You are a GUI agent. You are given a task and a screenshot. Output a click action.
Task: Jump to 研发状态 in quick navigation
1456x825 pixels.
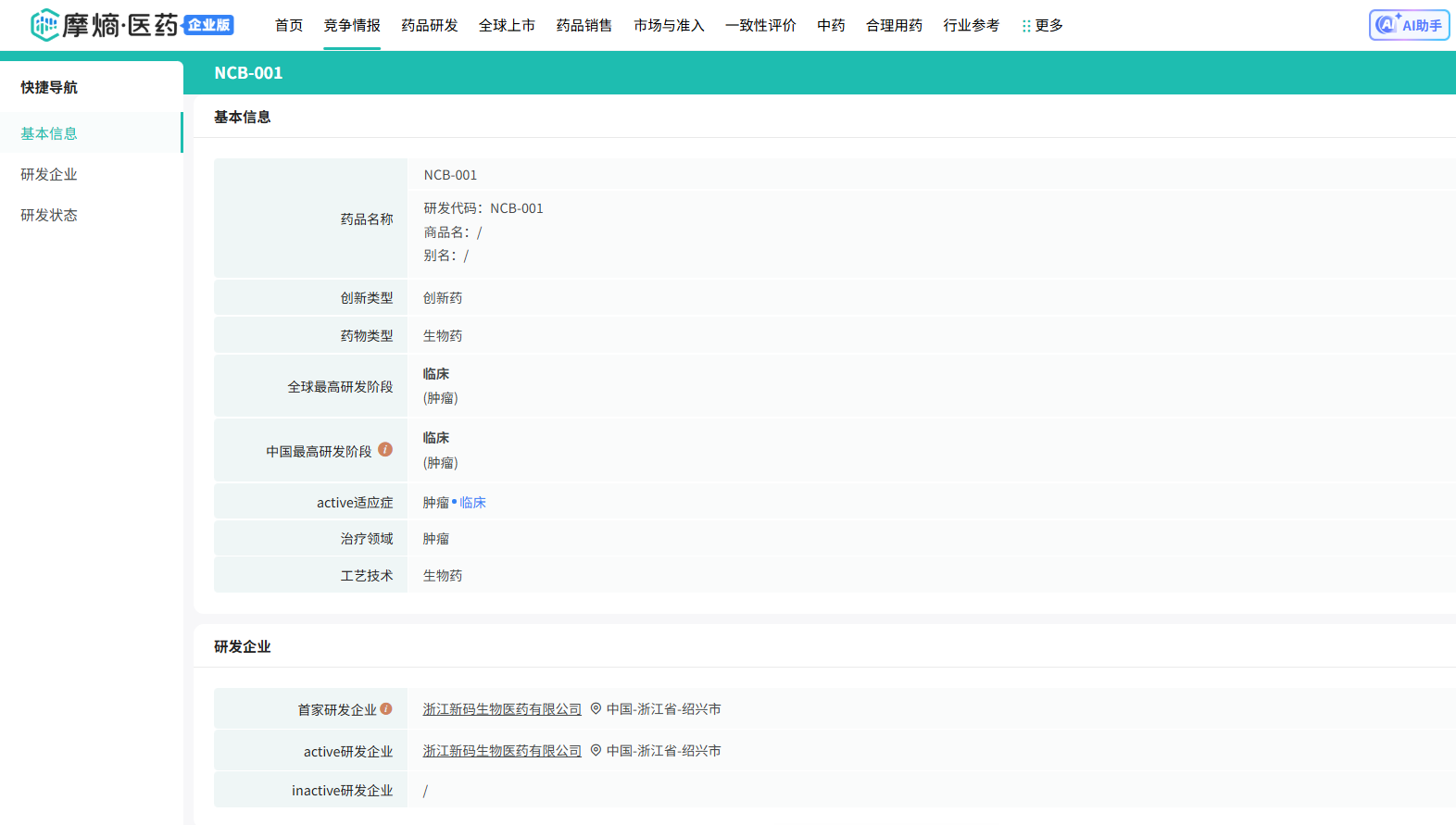pos(49,215)
